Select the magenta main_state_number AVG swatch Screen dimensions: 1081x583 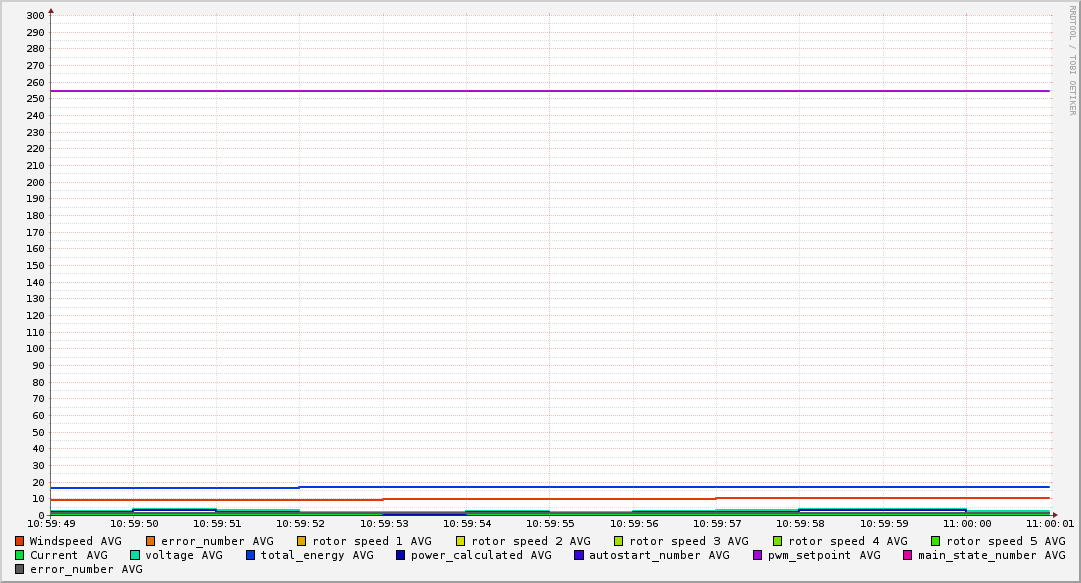[908, 555]
